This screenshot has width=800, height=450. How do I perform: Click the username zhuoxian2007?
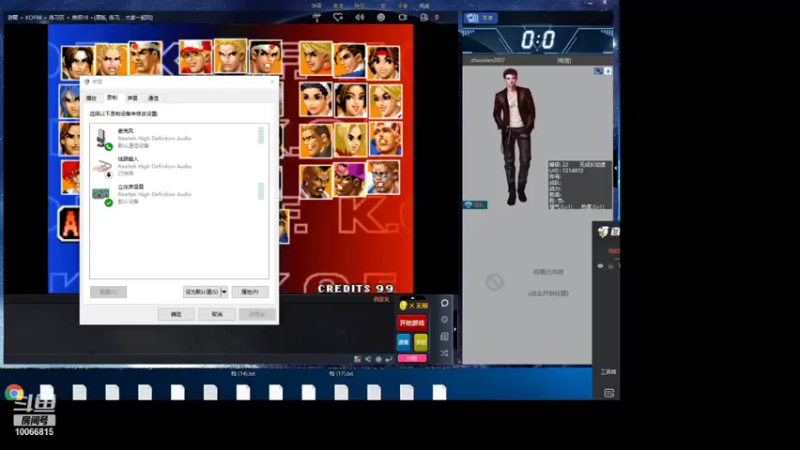[x=487, y=60]
